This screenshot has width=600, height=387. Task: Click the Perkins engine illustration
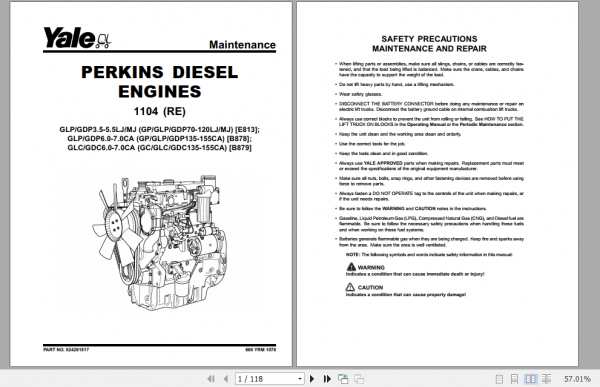tap(159, 242)
